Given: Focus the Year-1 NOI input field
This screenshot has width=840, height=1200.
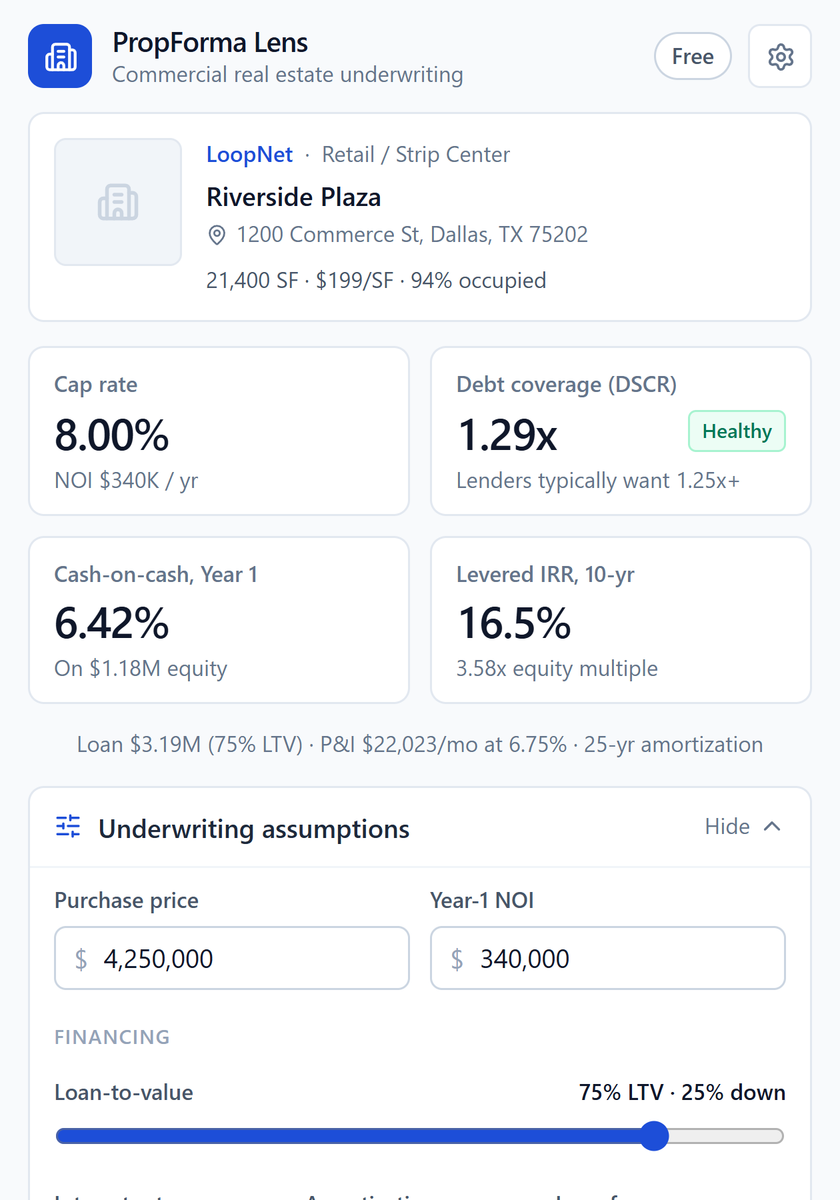Looking at the screenshot, I should click(608, 958).
